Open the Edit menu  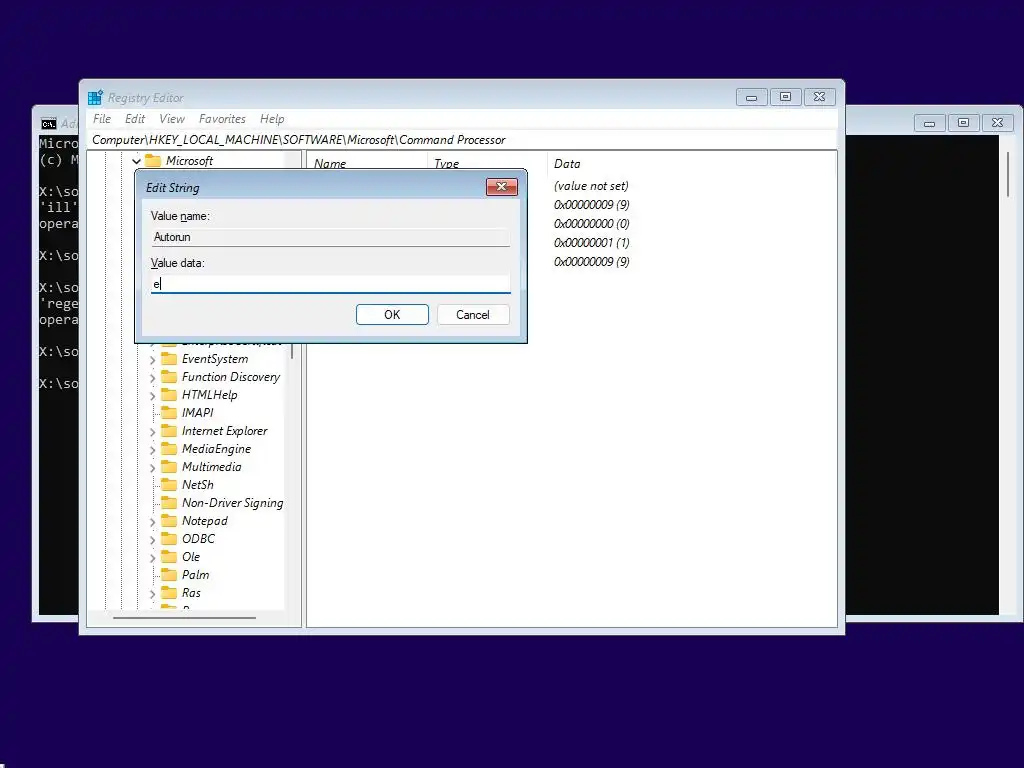135,119
